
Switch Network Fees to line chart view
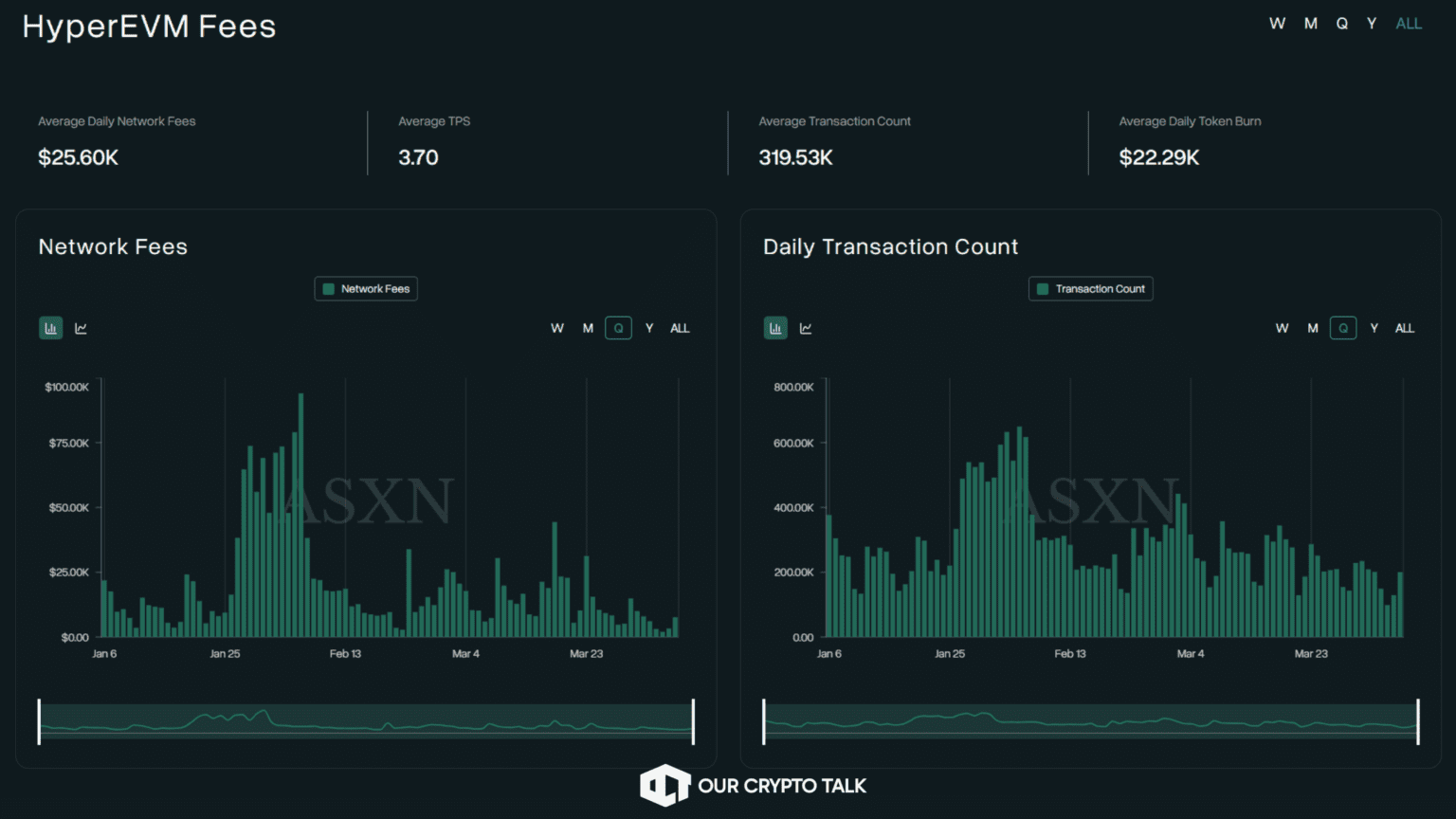(82, 328)
